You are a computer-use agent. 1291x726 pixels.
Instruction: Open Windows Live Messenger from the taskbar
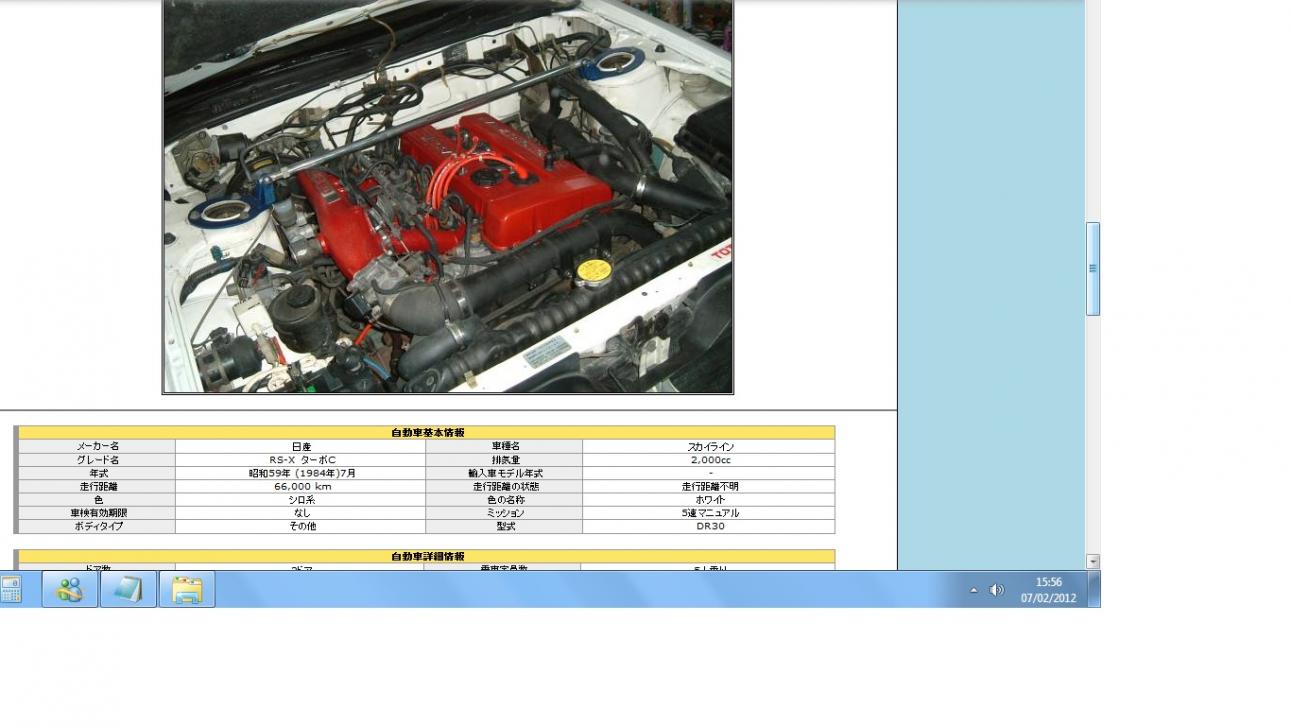[x=70, y=589]
